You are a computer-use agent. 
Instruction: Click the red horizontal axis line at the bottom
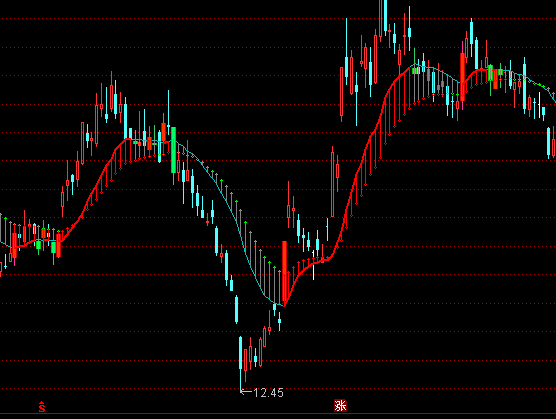[x=278, y=414]
